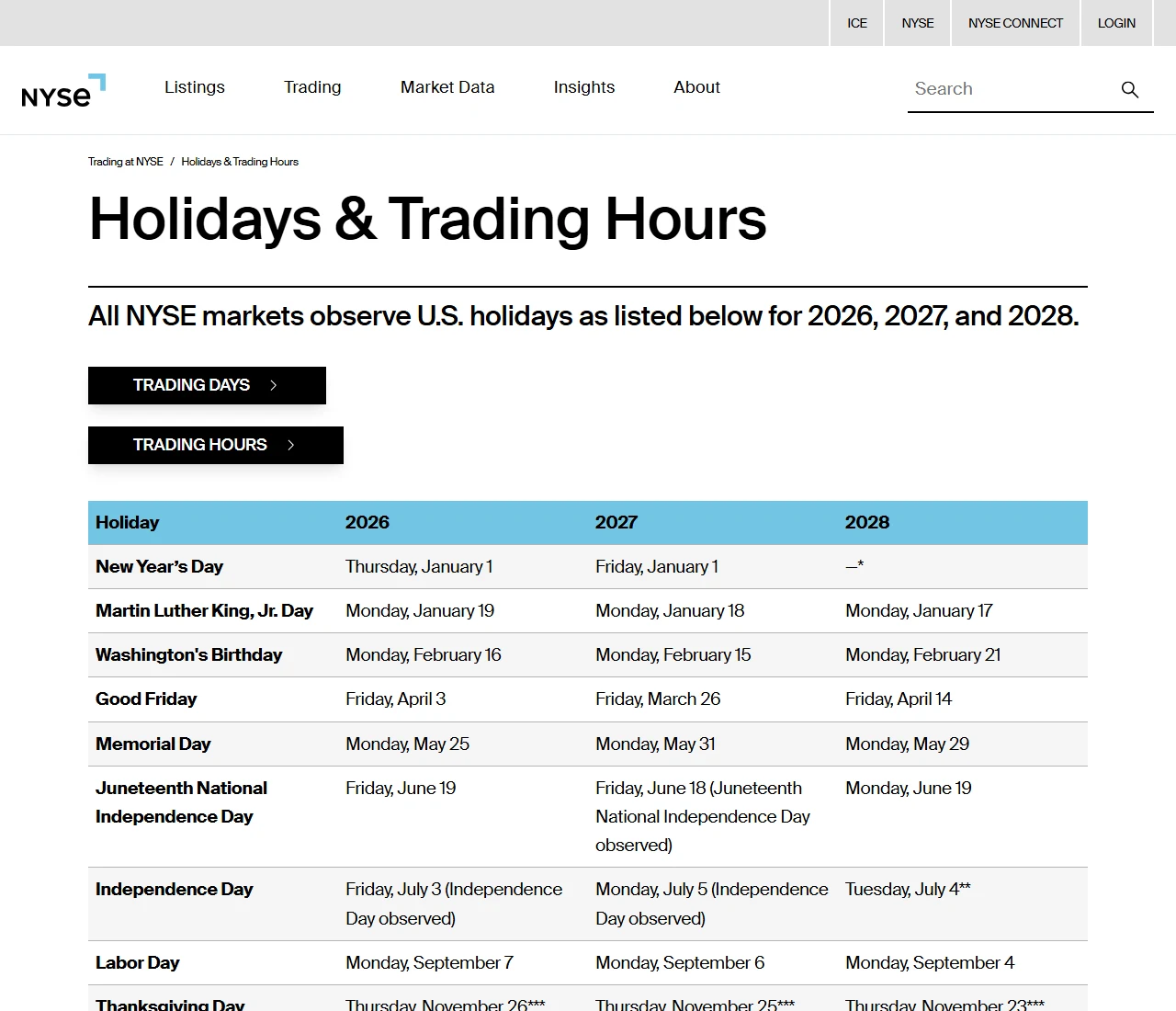Click the Trading Days button
Screen dimensions: 1176x1011
pyautogui.click(x=207, y=385)
